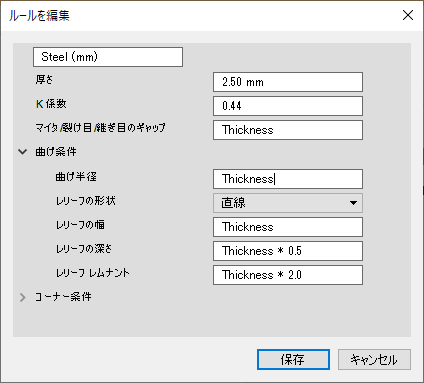
Task: Click the コーナー条件 section label
Action: click(63, 297)
